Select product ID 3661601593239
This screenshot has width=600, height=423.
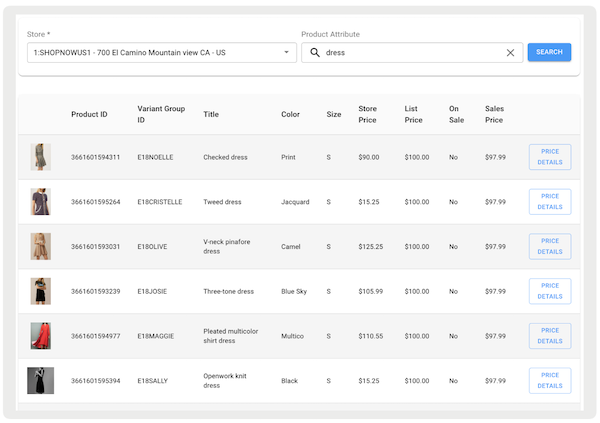click(95, 292)
